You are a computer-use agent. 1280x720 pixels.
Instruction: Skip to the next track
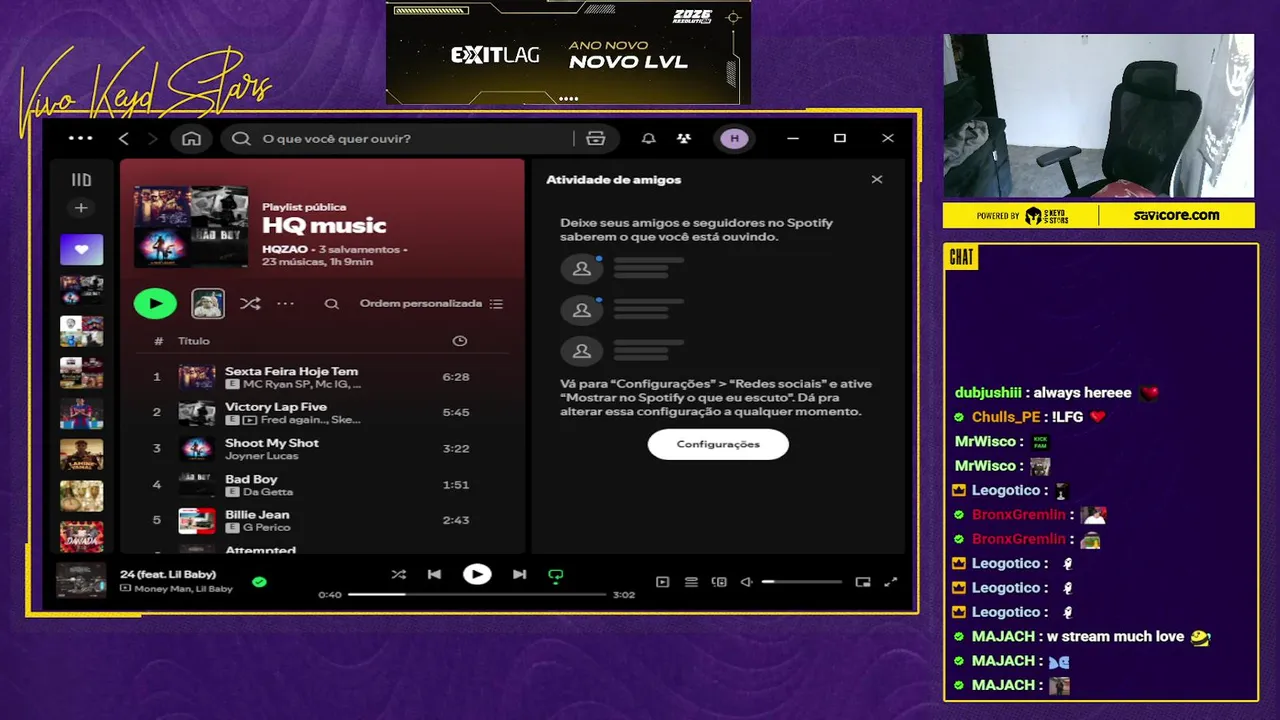[x=519, y=574]
